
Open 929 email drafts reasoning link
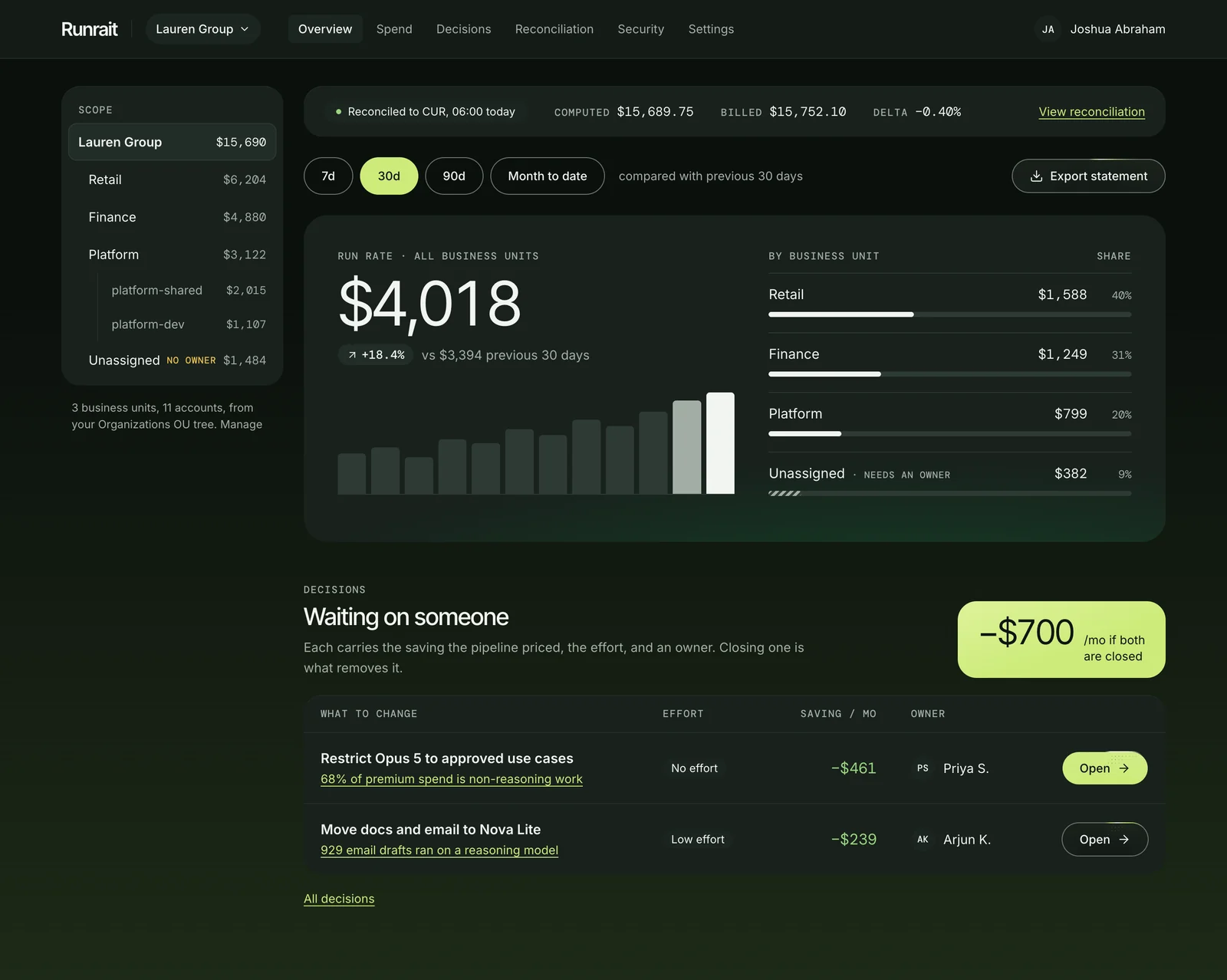(439, 850)
